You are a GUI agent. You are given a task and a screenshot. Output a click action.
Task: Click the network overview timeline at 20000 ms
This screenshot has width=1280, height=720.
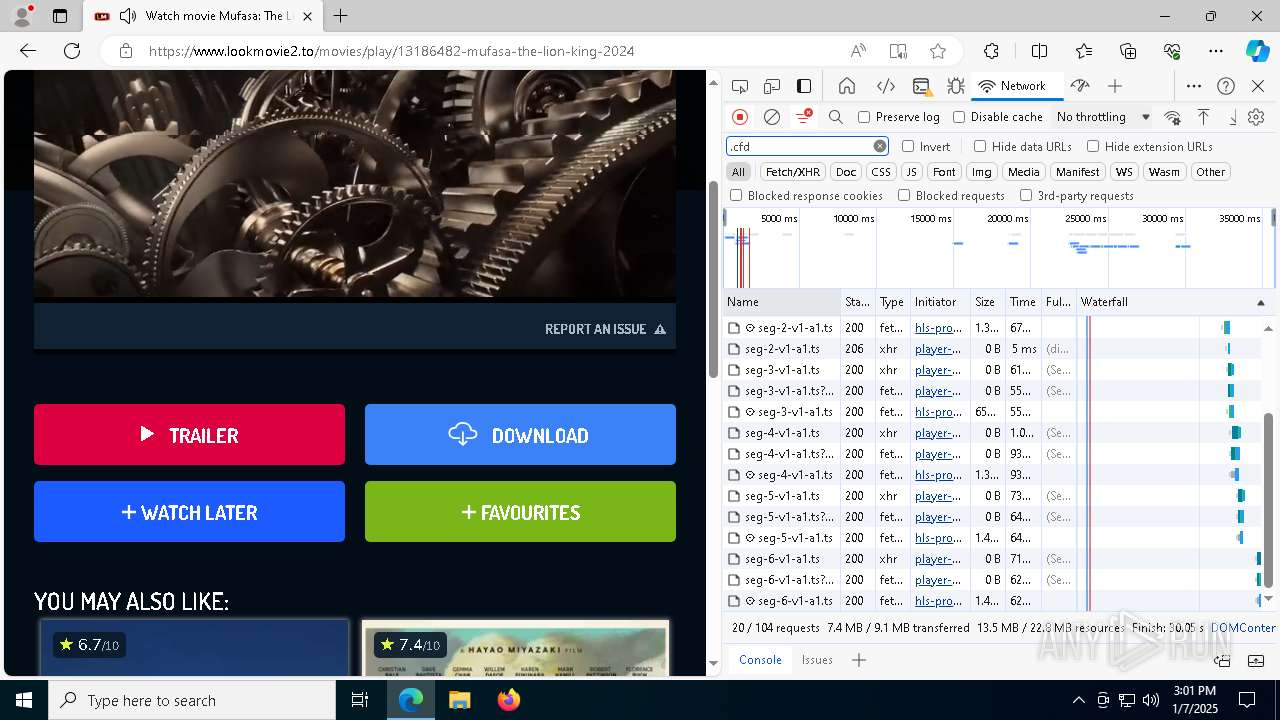(x=1007, y=219)
